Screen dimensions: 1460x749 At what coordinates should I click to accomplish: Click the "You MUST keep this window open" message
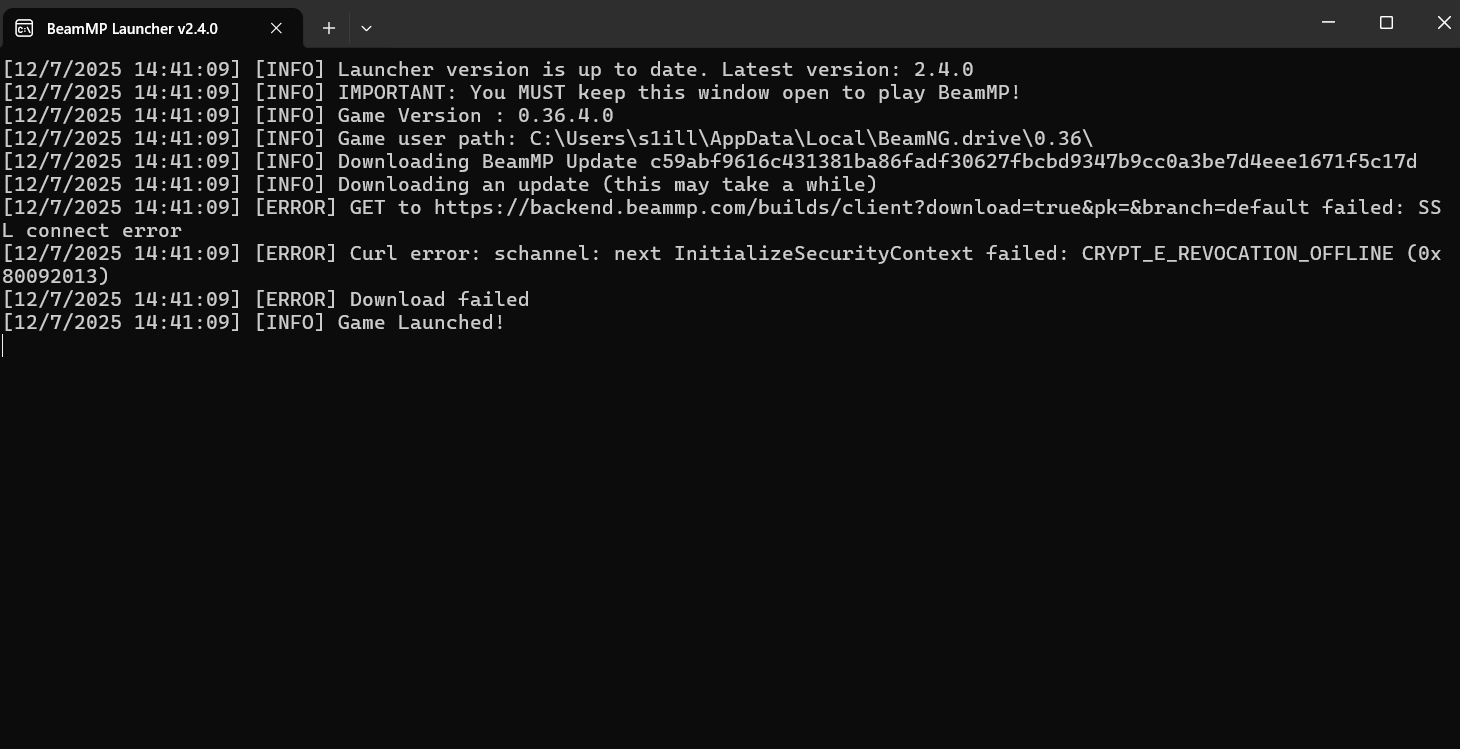[x=745, y=93]
